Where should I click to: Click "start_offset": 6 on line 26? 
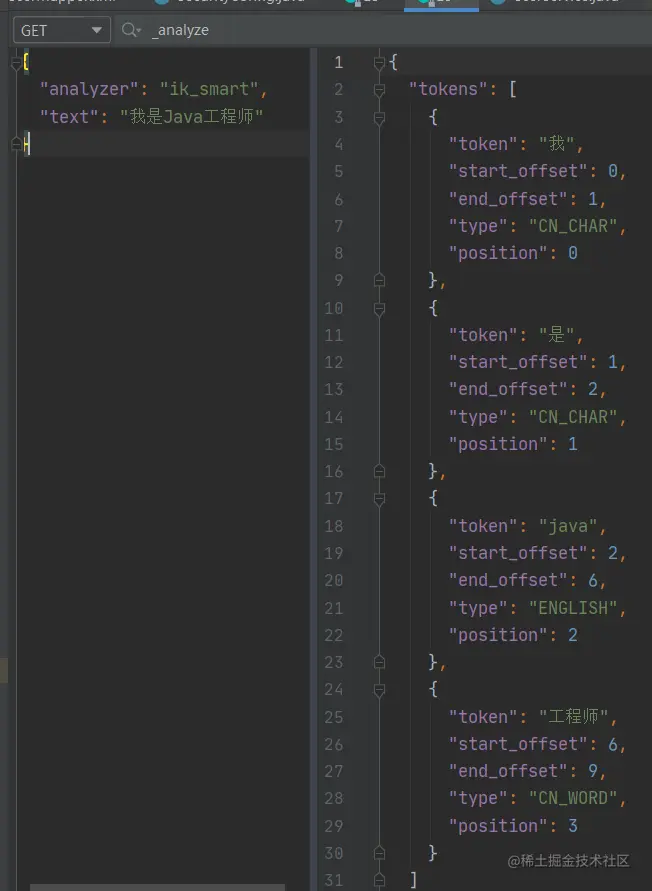[534, 744]
